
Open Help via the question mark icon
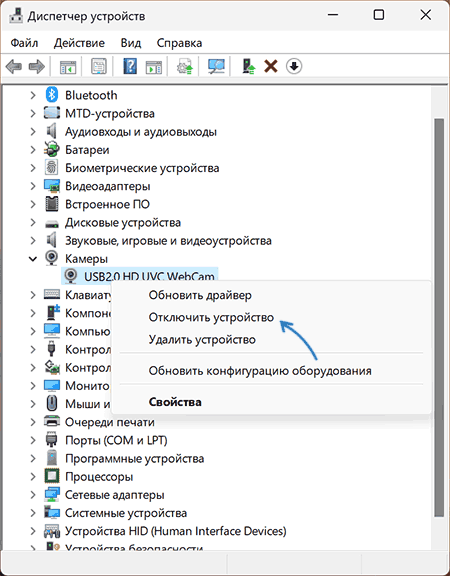pyautogui.click(x=130, y=67)
